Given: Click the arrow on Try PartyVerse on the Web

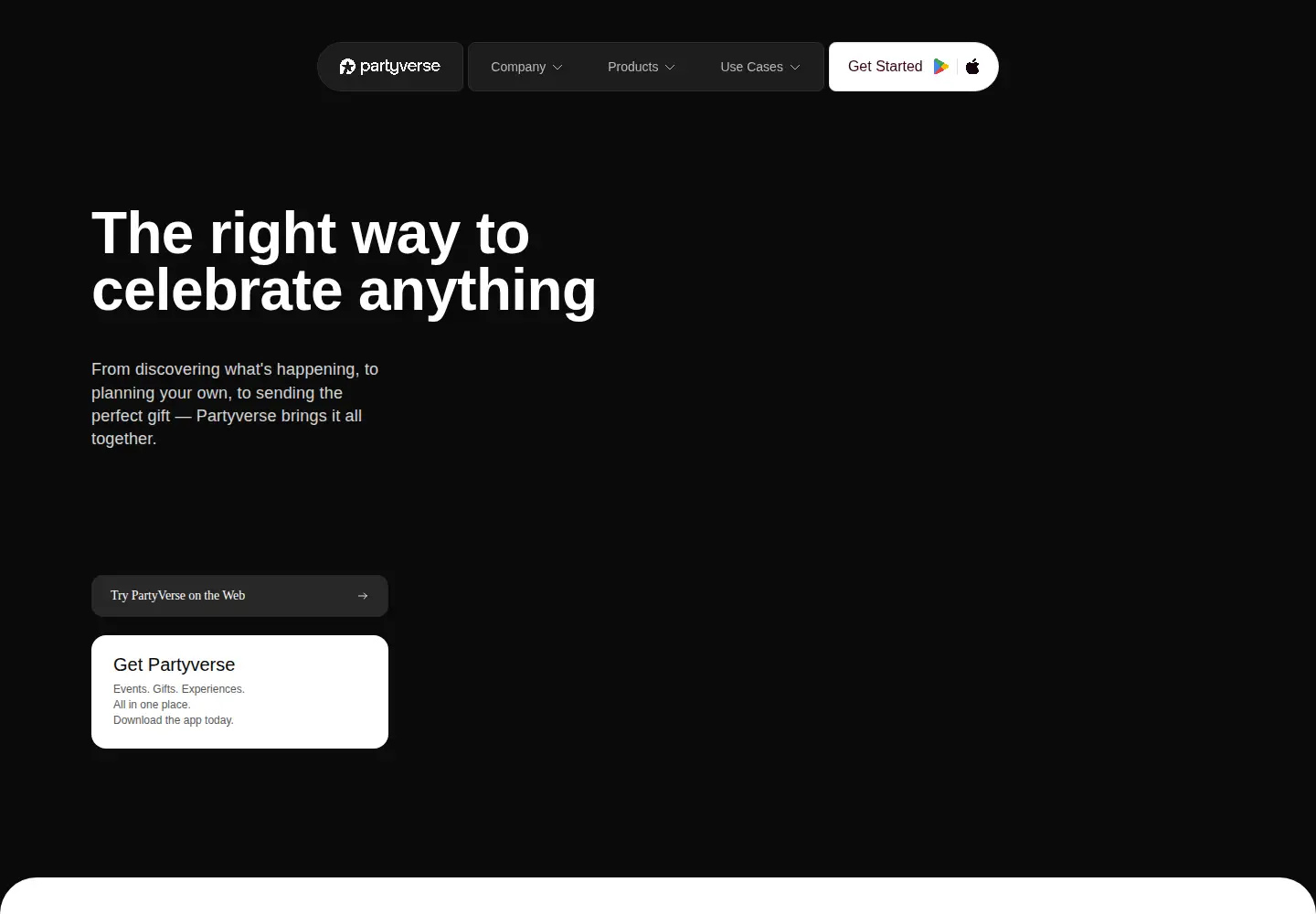Looking at the screenshot, I should click(363, 596).
